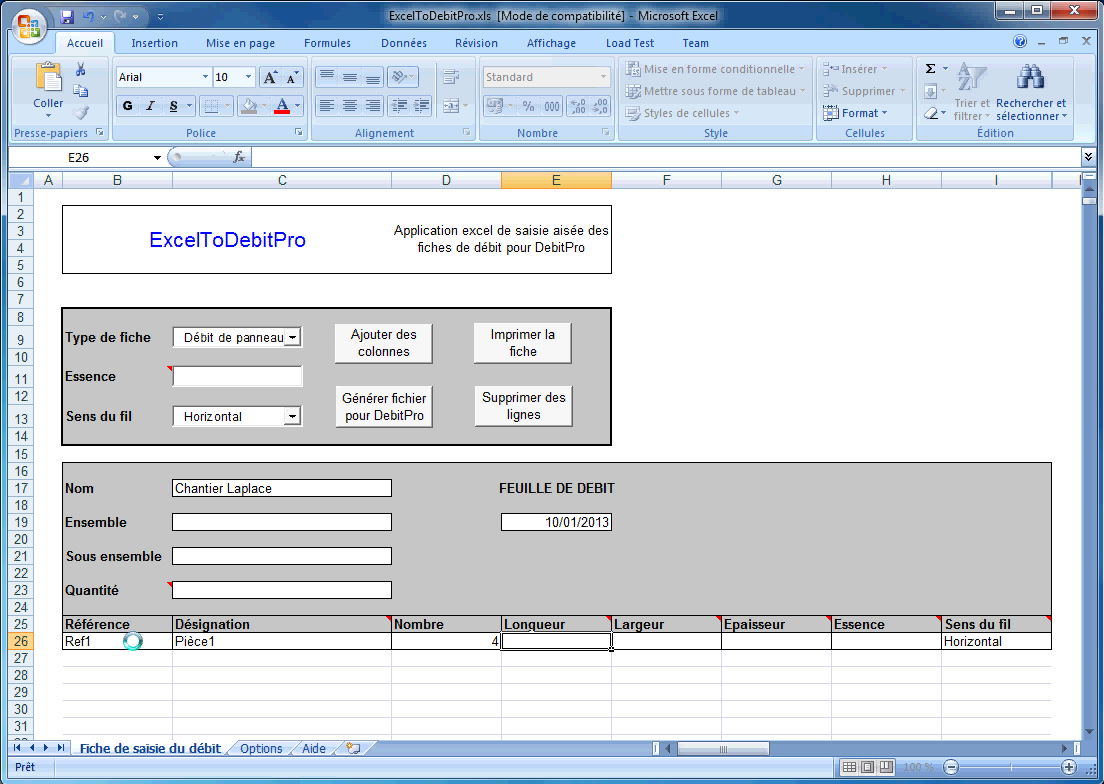This screenshot has width=1104, height=784.
Task: Cut the selection with the scissors icon
Action: coord(81,69)
